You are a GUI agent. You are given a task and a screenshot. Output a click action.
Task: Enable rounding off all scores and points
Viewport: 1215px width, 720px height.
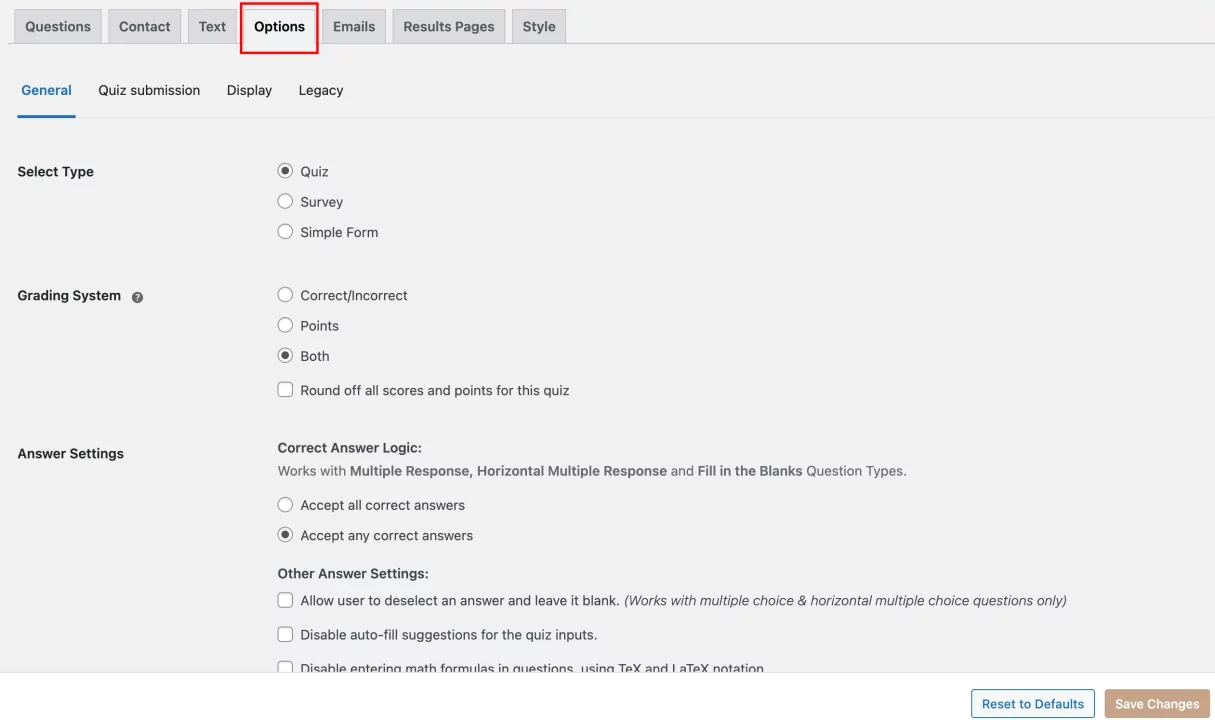(x=285, y=389)
